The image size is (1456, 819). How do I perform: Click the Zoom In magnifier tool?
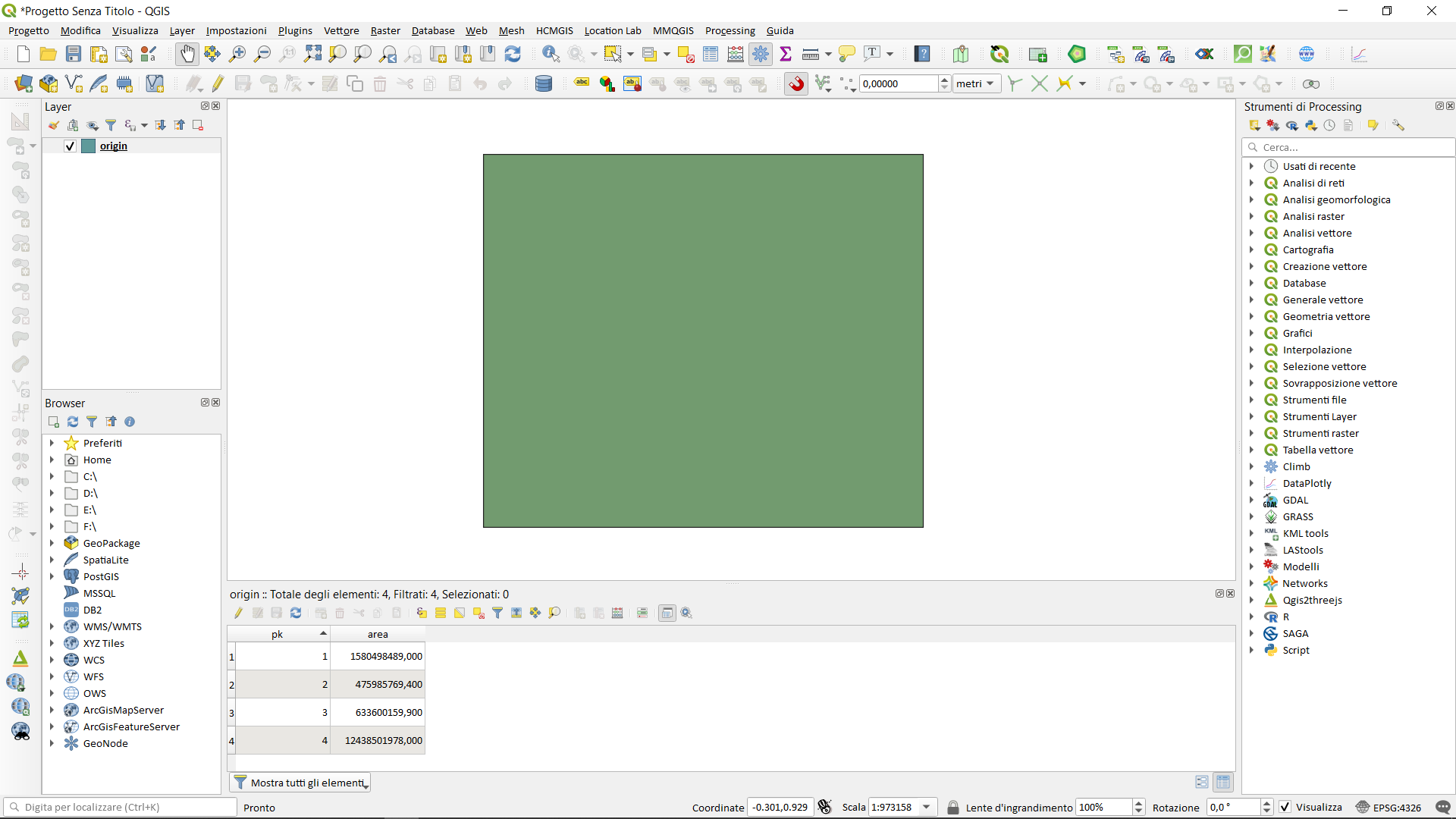pos(237,54)
